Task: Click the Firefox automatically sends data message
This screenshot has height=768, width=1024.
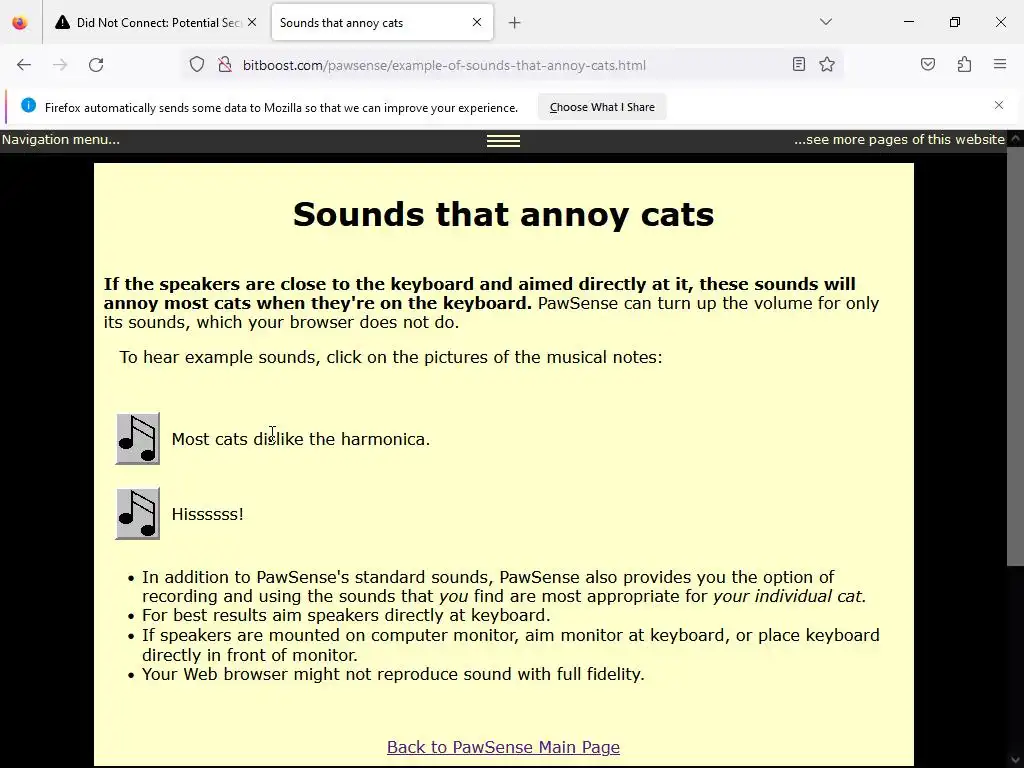Action: tap(281, 108)
